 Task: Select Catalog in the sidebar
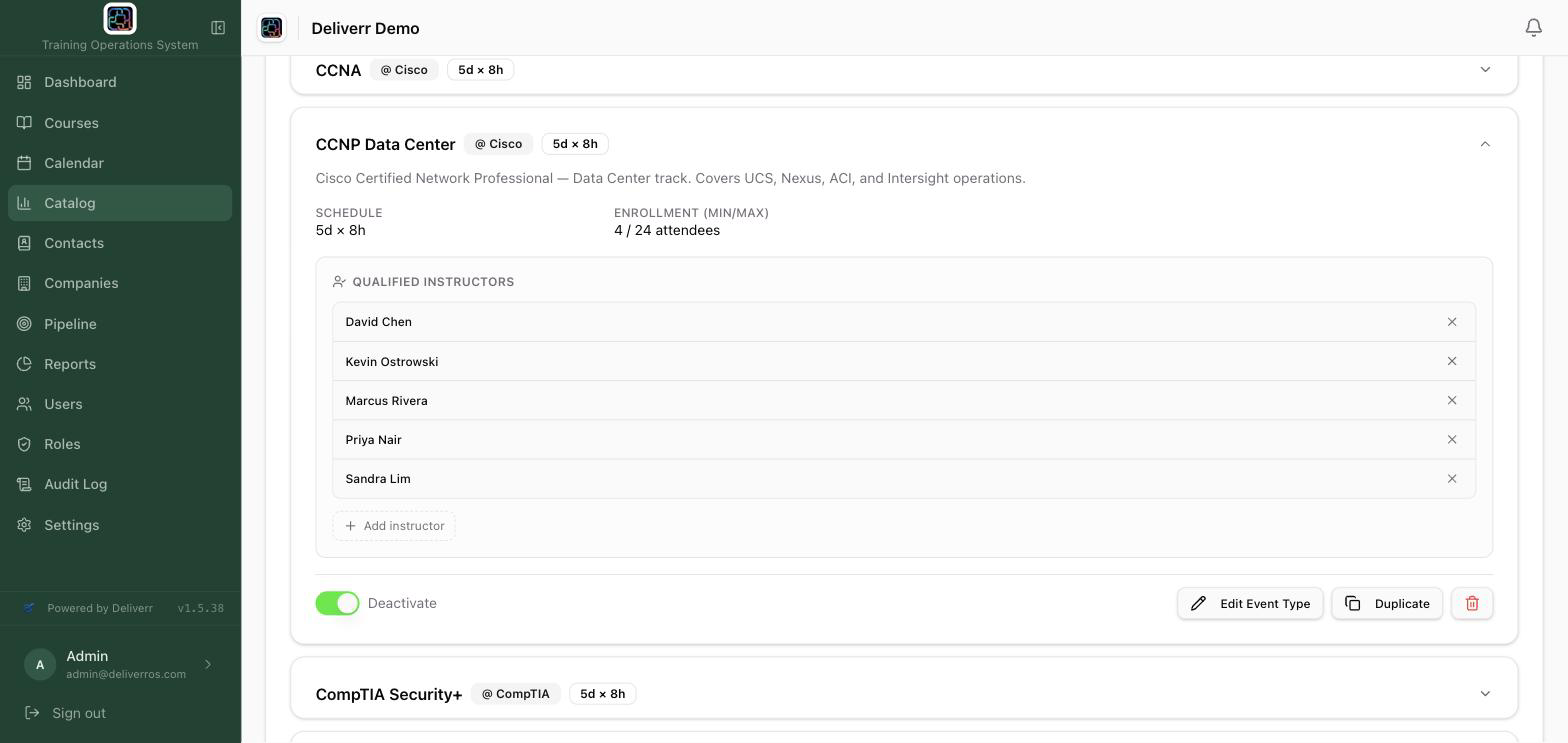pyautogui.click(x=120, y=203)
